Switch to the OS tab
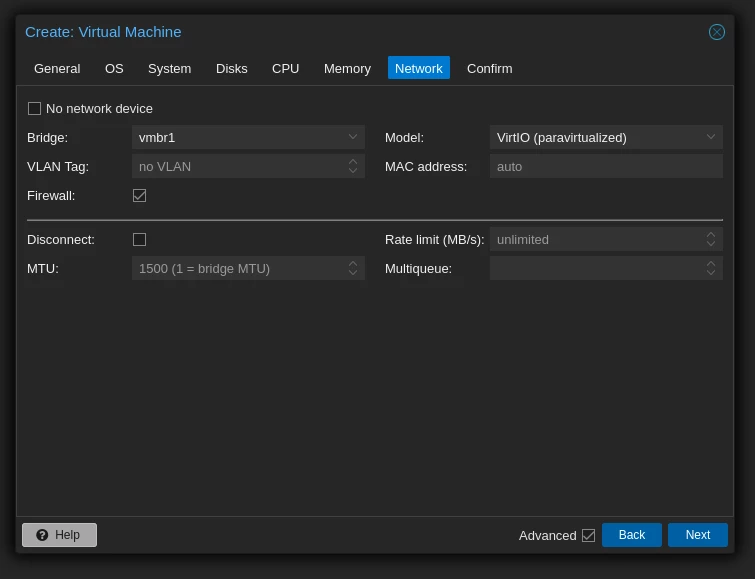This screenshot has width=755, height=579. point(114,68)
